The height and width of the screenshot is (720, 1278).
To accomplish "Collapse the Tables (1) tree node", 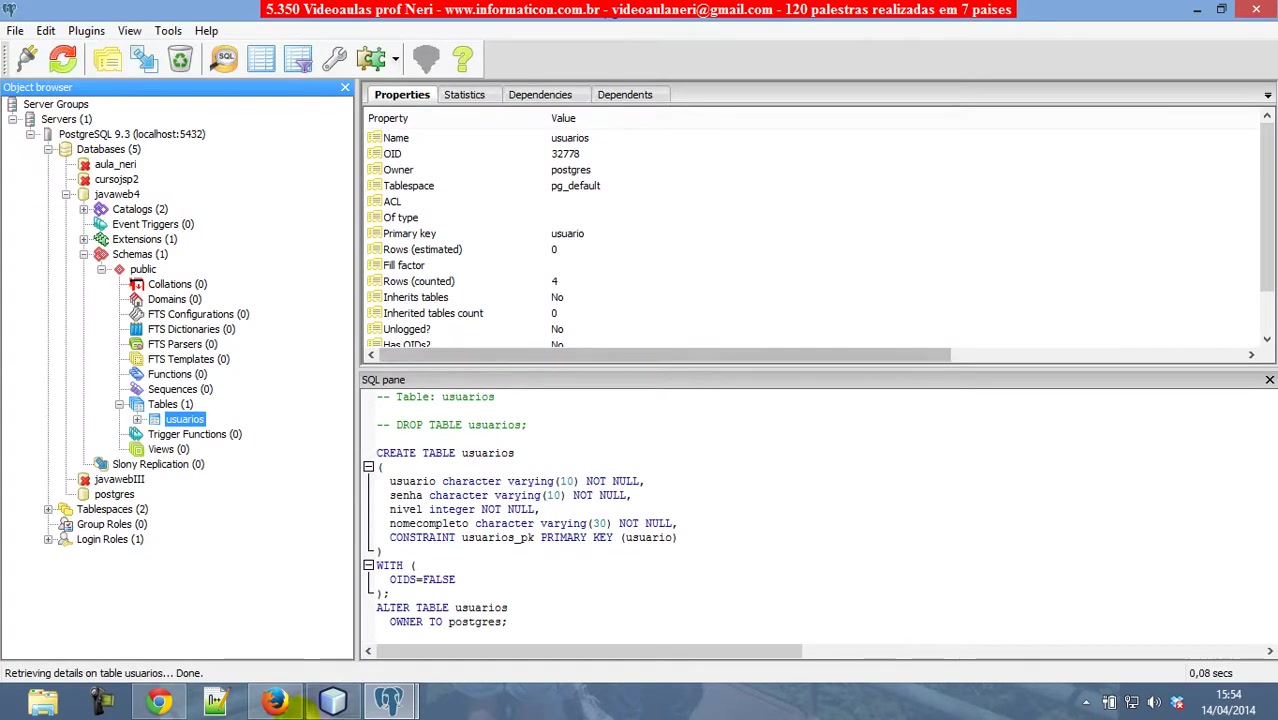I will tap(119, 404).
